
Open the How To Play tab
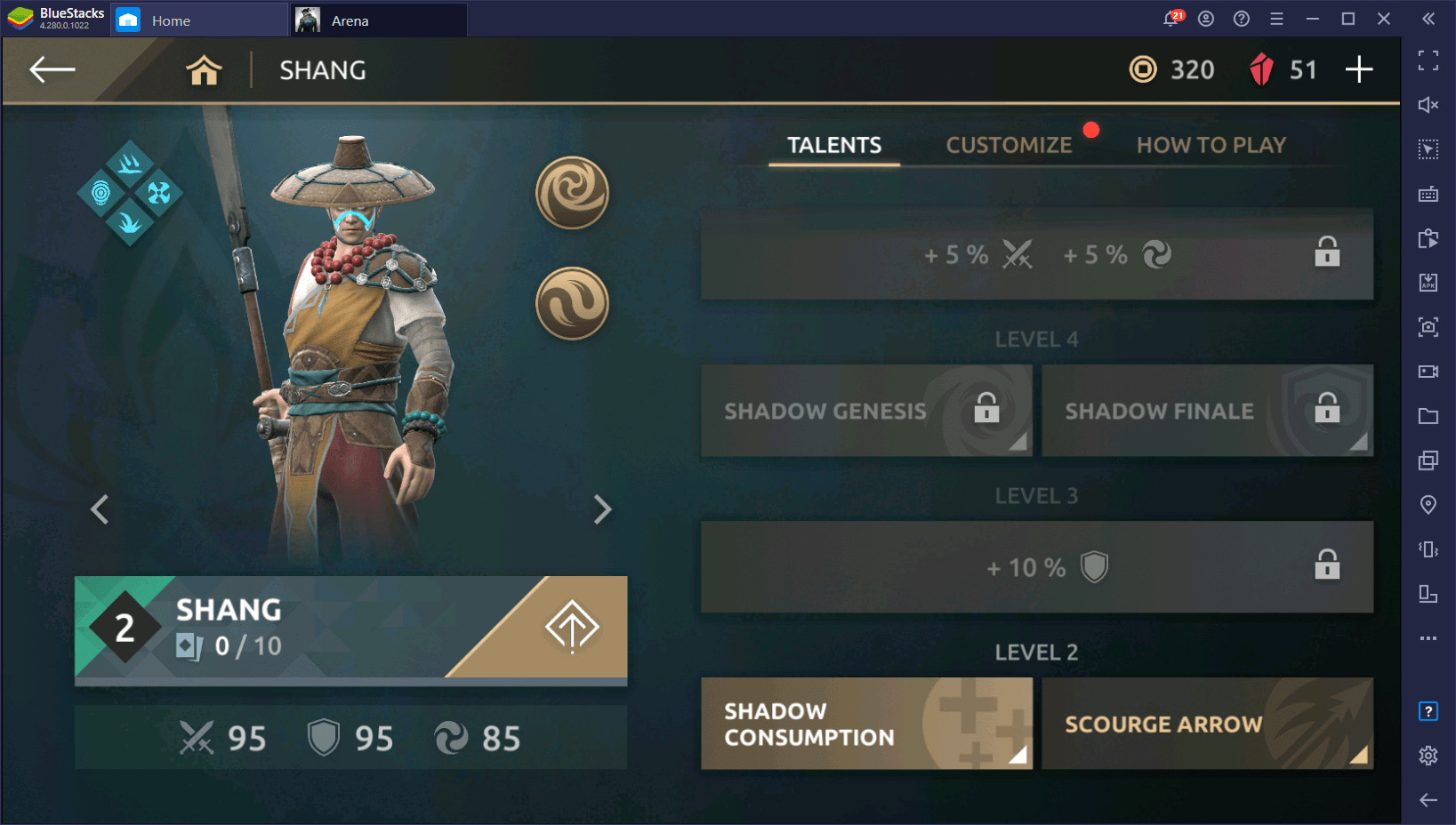[1211, 145]
